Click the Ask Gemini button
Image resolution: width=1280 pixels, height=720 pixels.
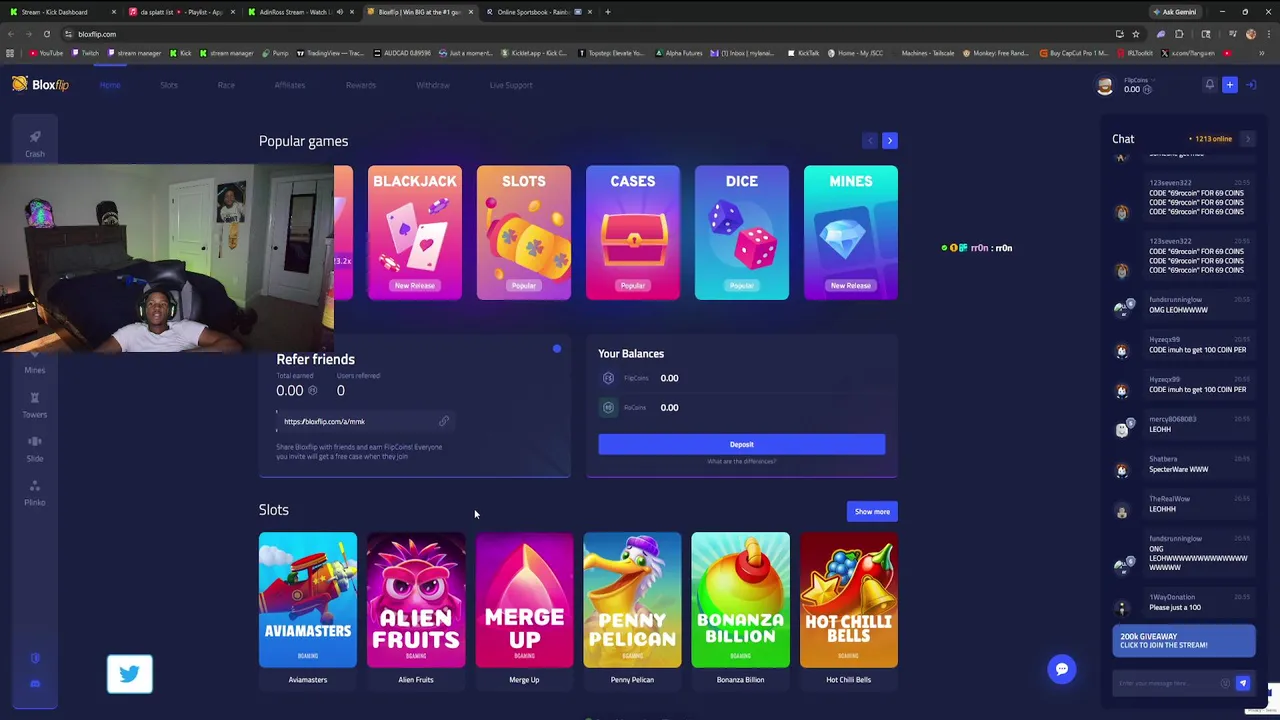(x=1175, y=12)
